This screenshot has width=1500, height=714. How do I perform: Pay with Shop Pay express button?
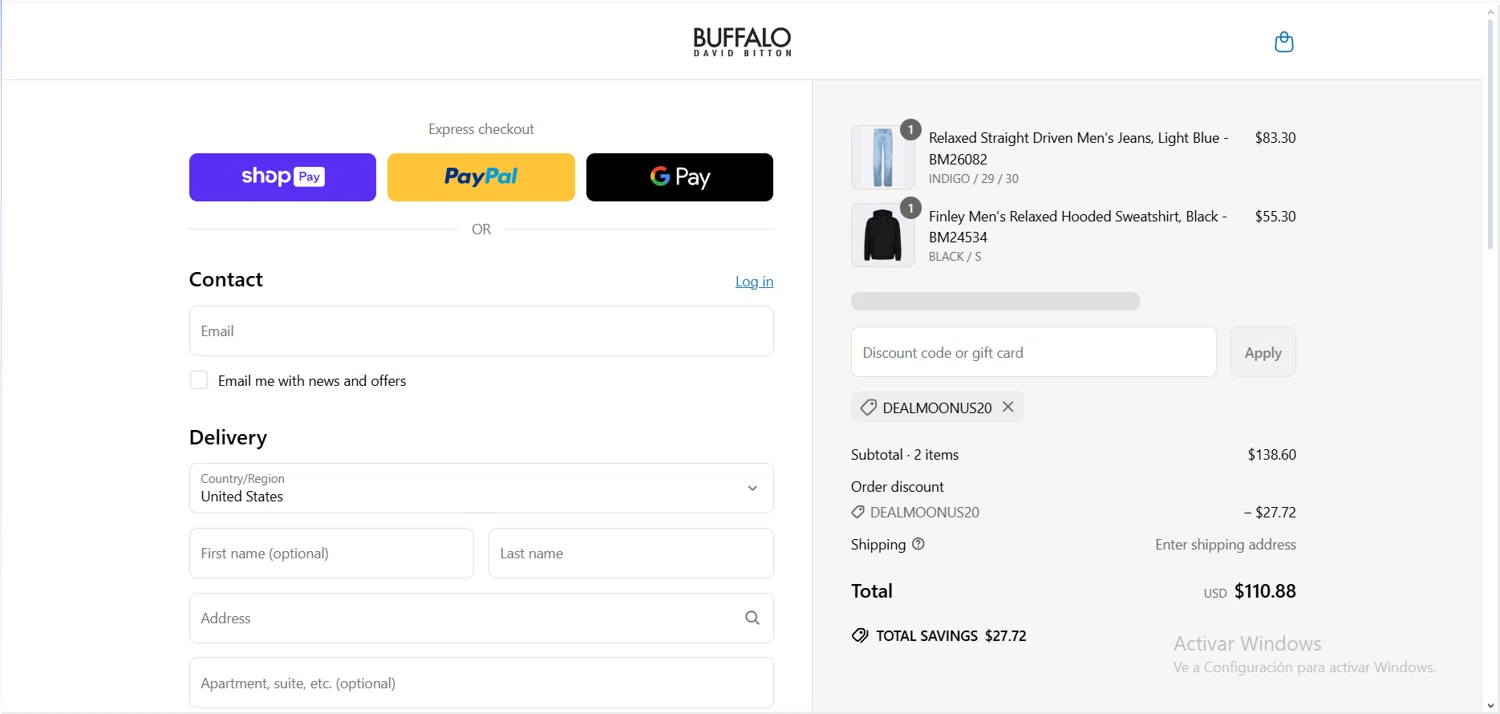pos(282,177)
